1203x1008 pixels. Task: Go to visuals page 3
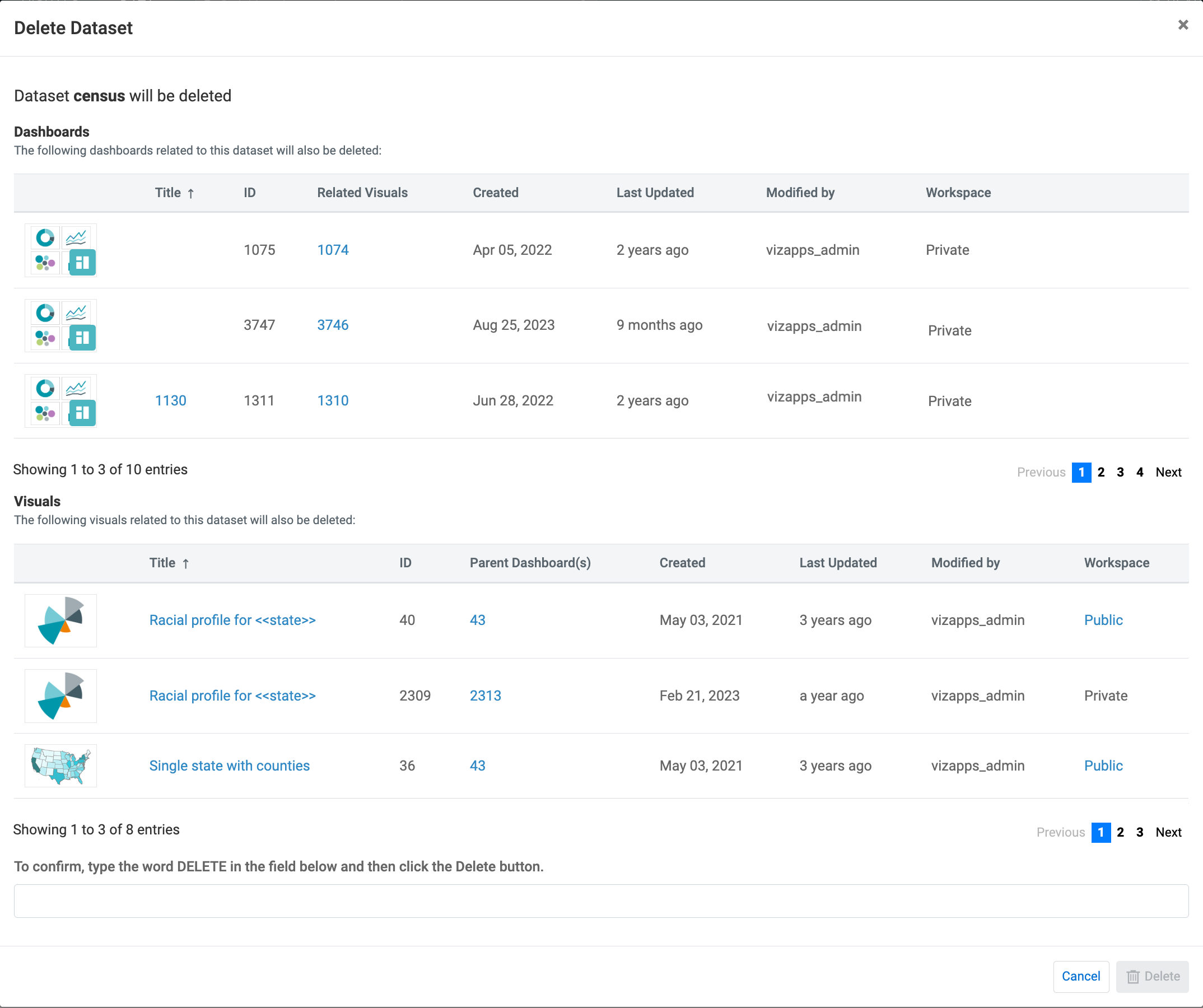point(1139,833)
